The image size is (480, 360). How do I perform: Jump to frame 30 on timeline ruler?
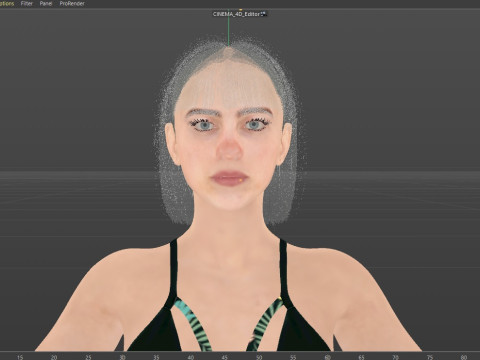click(x=122, y=357)
